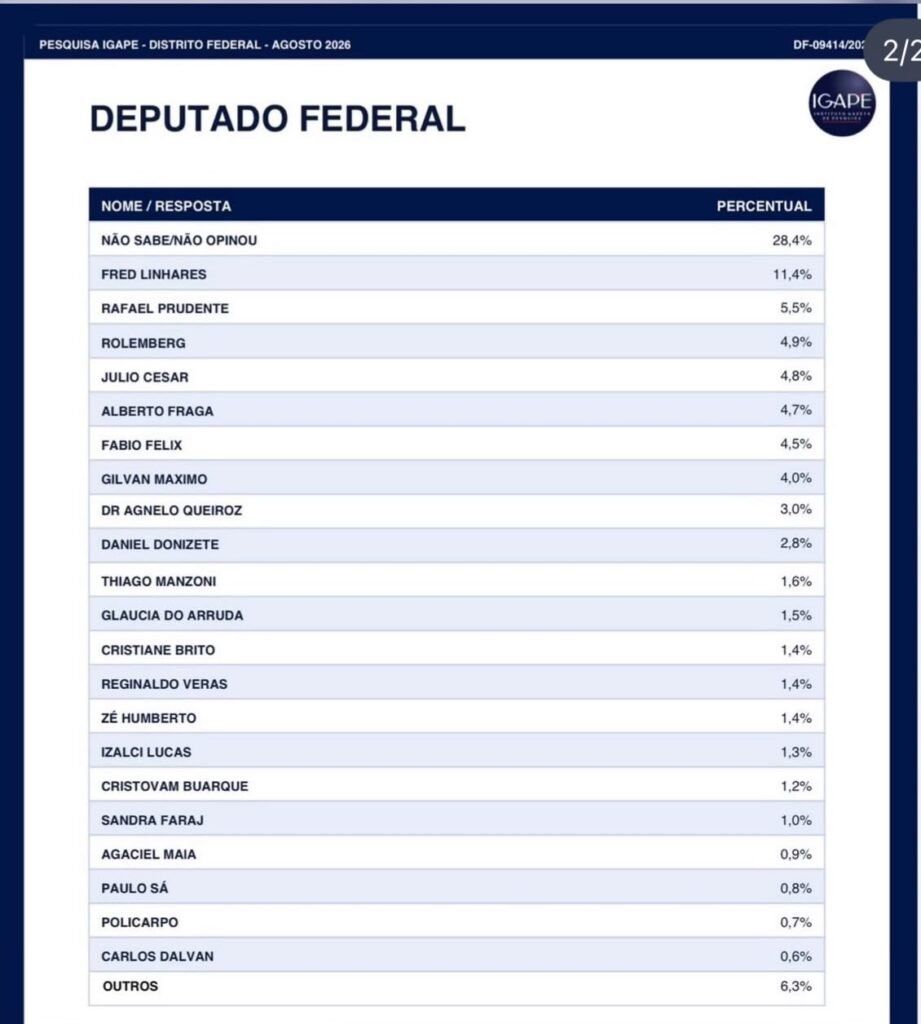Click the IGAPE circular logo
The height and width of the screenshot is (1024, 921).
[842, 103]
